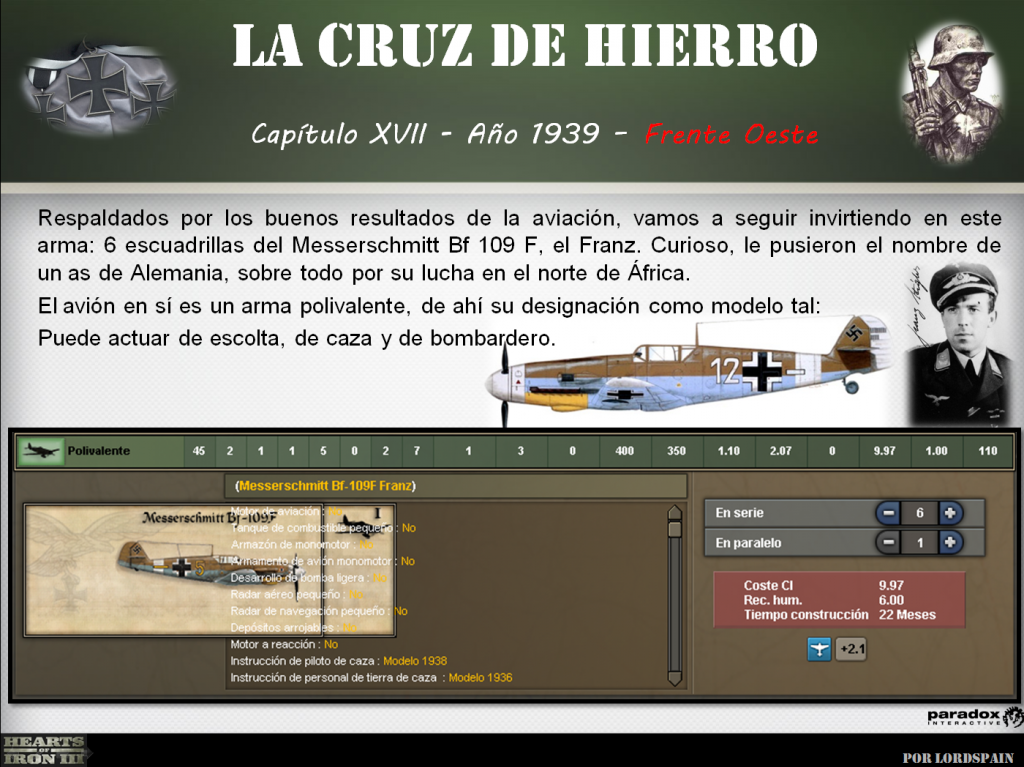Viewport: 1024px width, 767px height.
Task: Click the +2.1 bonus button
Action: (x=852, y=649)
